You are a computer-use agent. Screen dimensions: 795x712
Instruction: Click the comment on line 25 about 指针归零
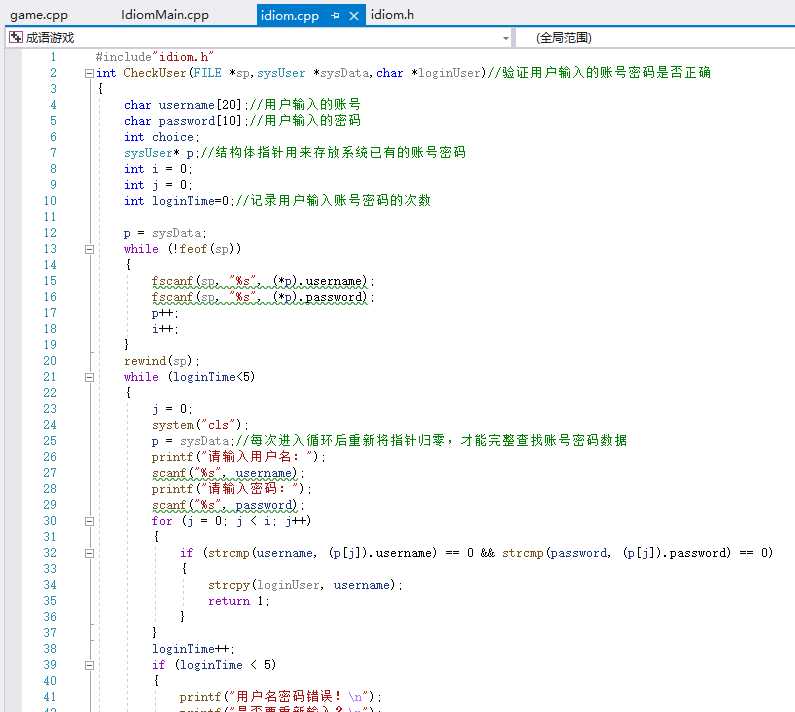(431, 441)
